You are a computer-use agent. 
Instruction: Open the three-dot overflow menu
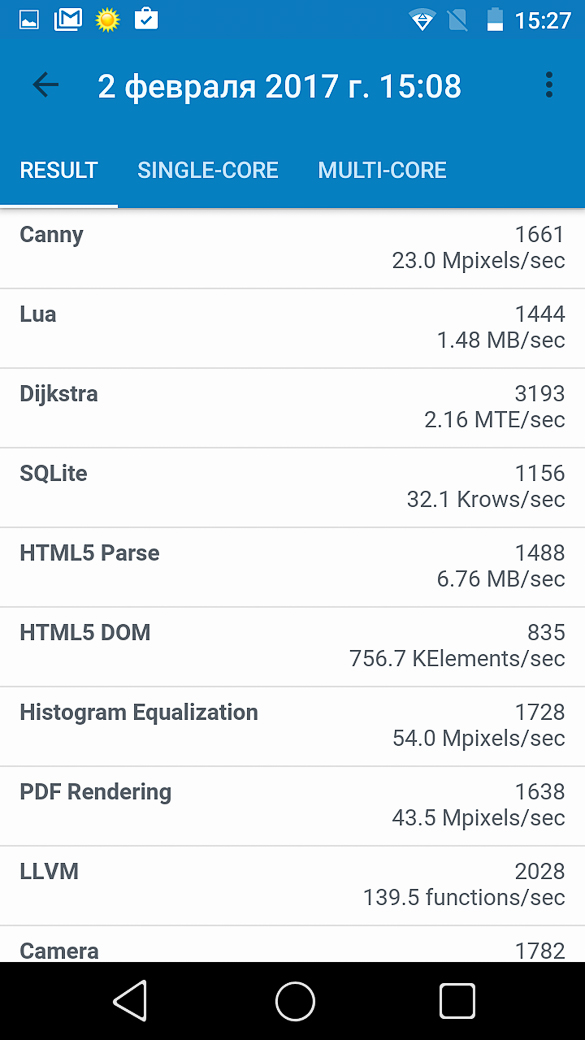pyautogui.click(x=549, y=86)
